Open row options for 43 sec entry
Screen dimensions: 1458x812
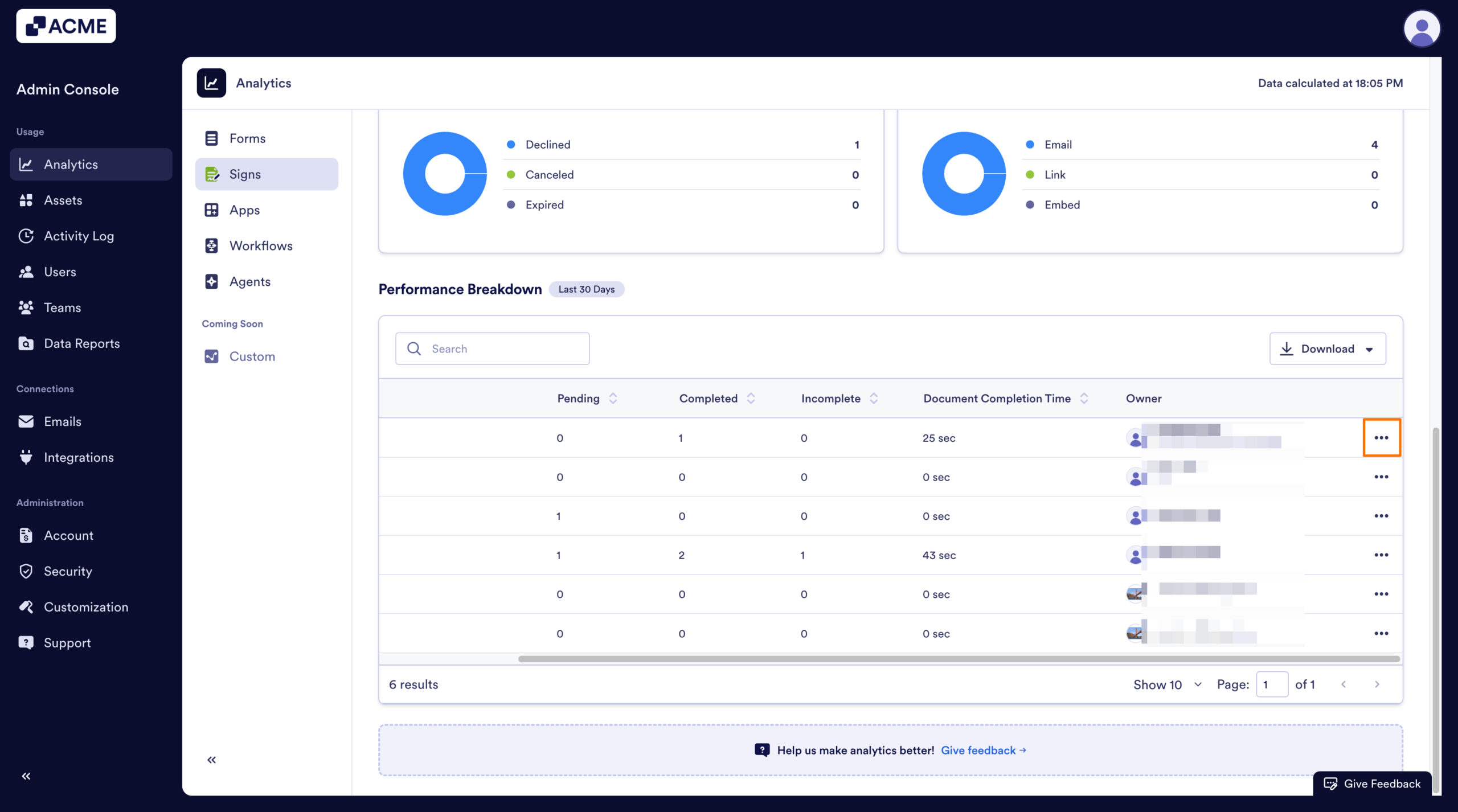1381,555
